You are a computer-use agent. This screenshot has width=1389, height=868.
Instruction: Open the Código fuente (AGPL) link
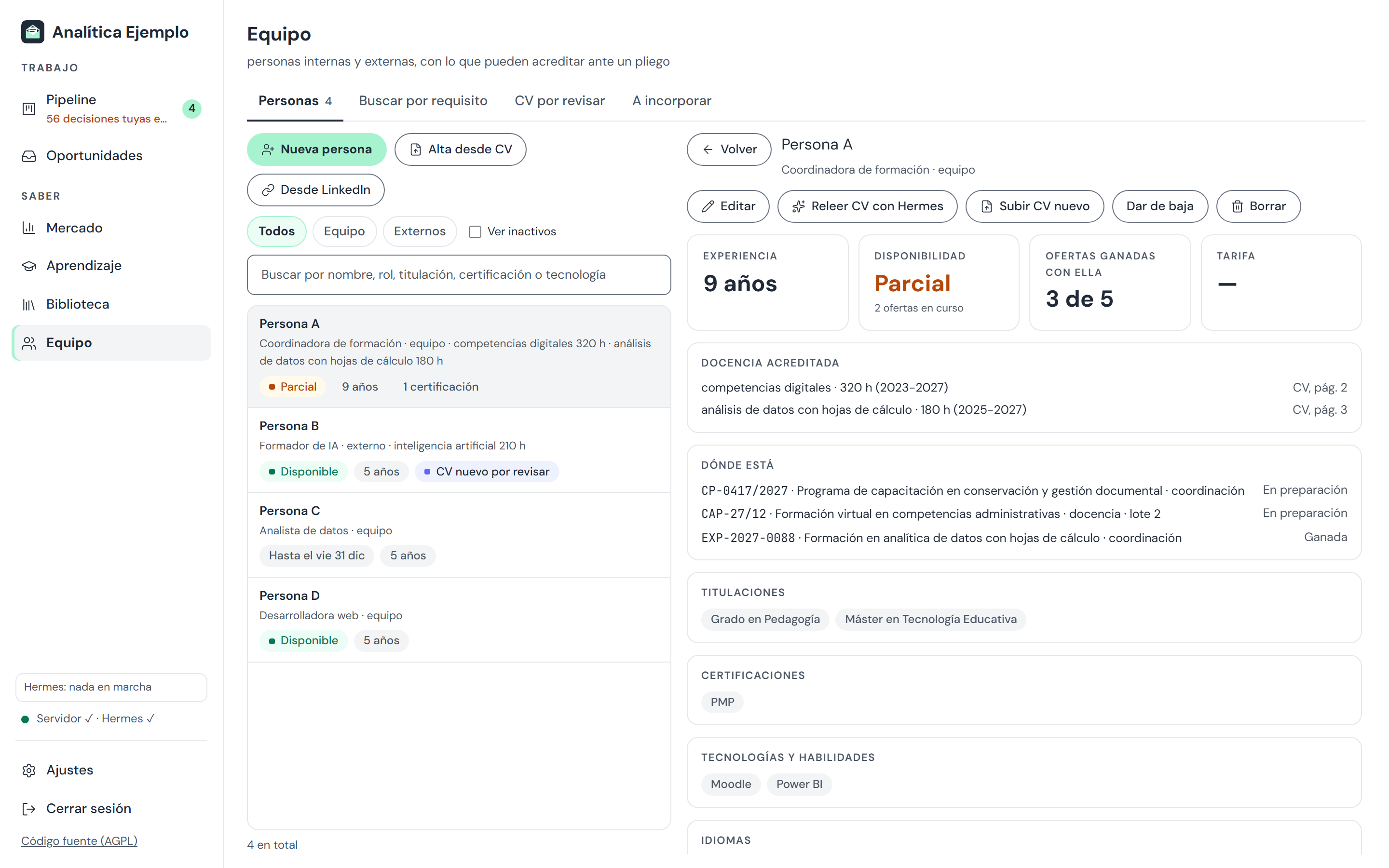pyautogui.click(x=79, y=841)
